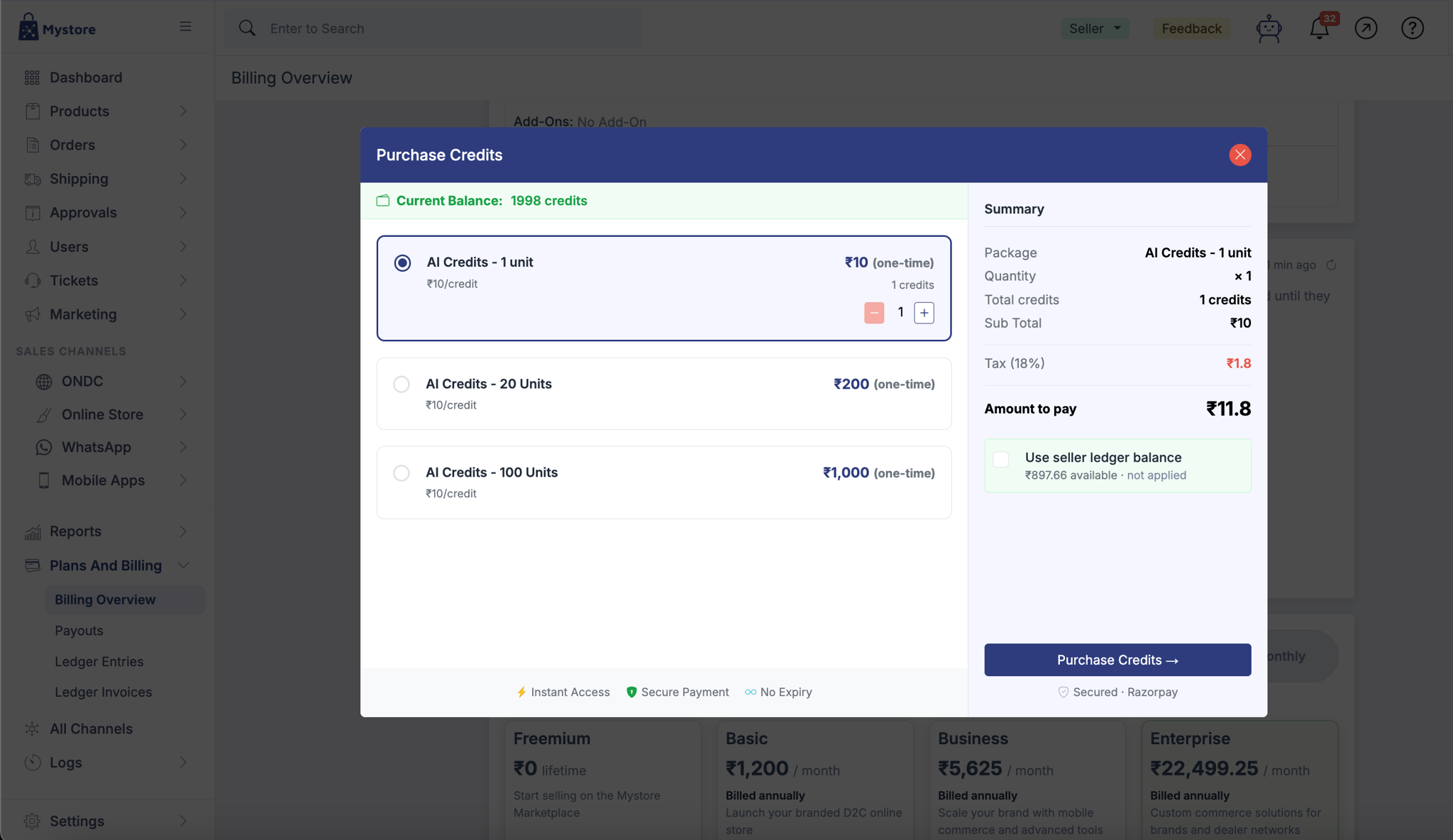This screenshot has width=1453, height=840.
Task: Expand the Logs menu chevron
Action: pos(183,763)
